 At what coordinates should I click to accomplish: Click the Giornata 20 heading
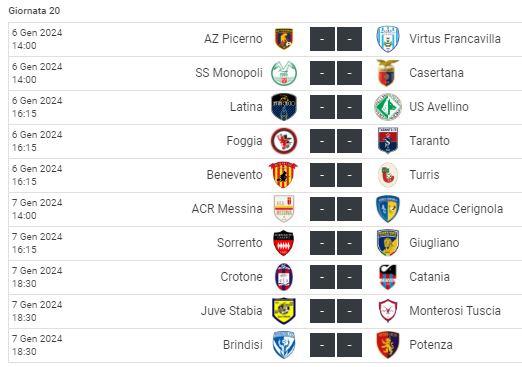[x=34, y=11]
